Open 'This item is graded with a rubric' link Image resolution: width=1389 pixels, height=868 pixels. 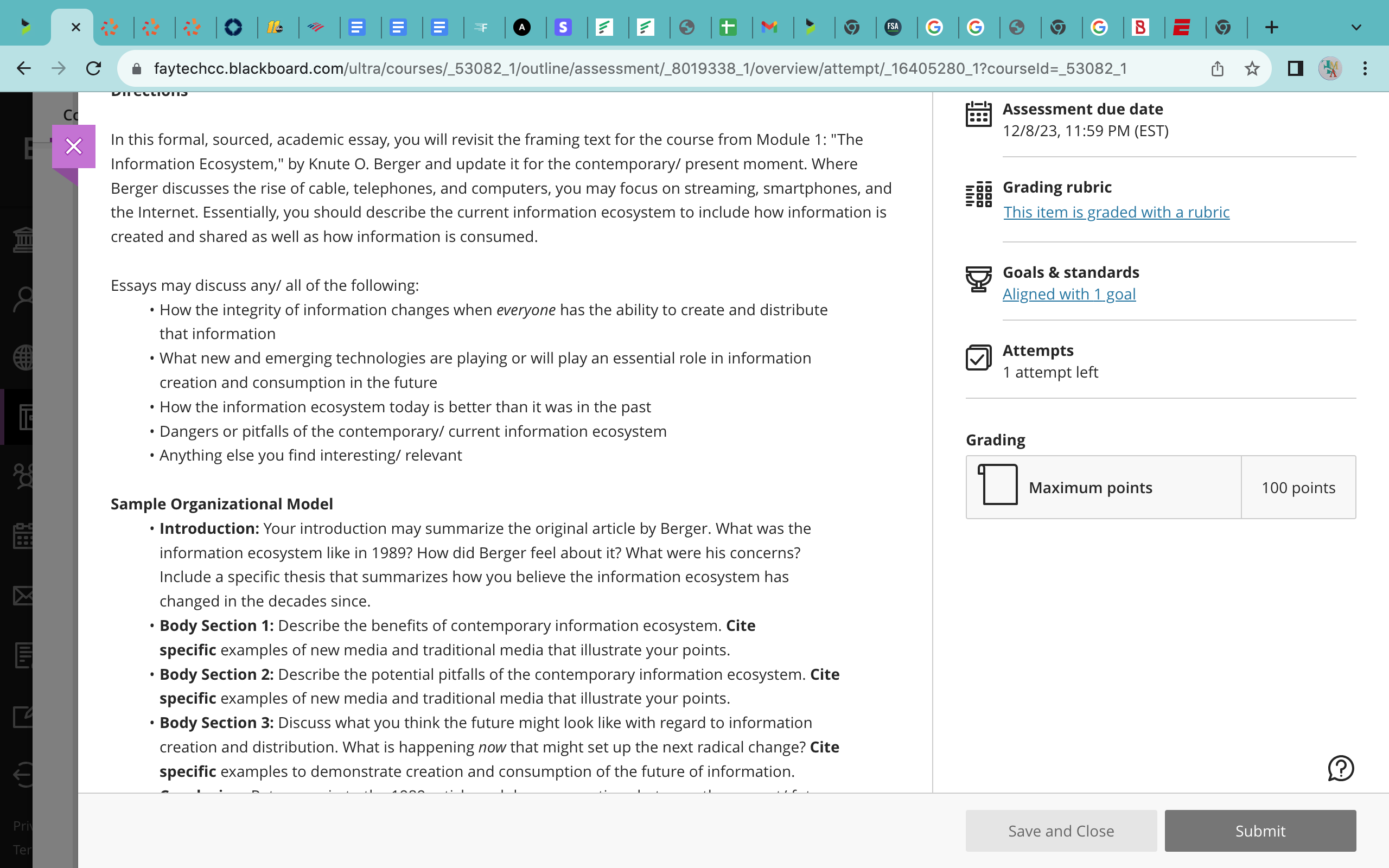1116,212
